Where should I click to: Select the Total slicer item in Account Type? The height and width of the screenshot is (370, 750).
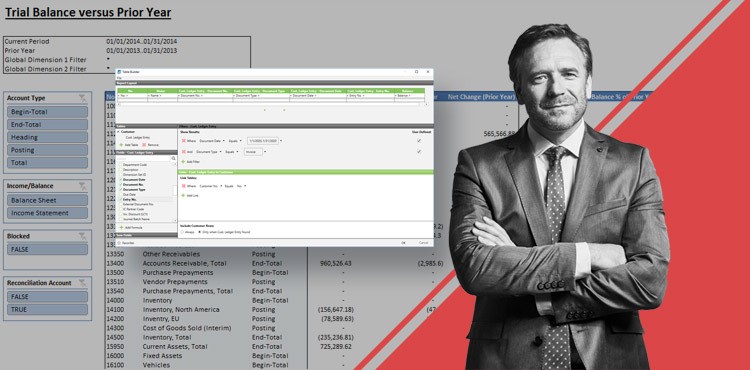coord(47,163)
